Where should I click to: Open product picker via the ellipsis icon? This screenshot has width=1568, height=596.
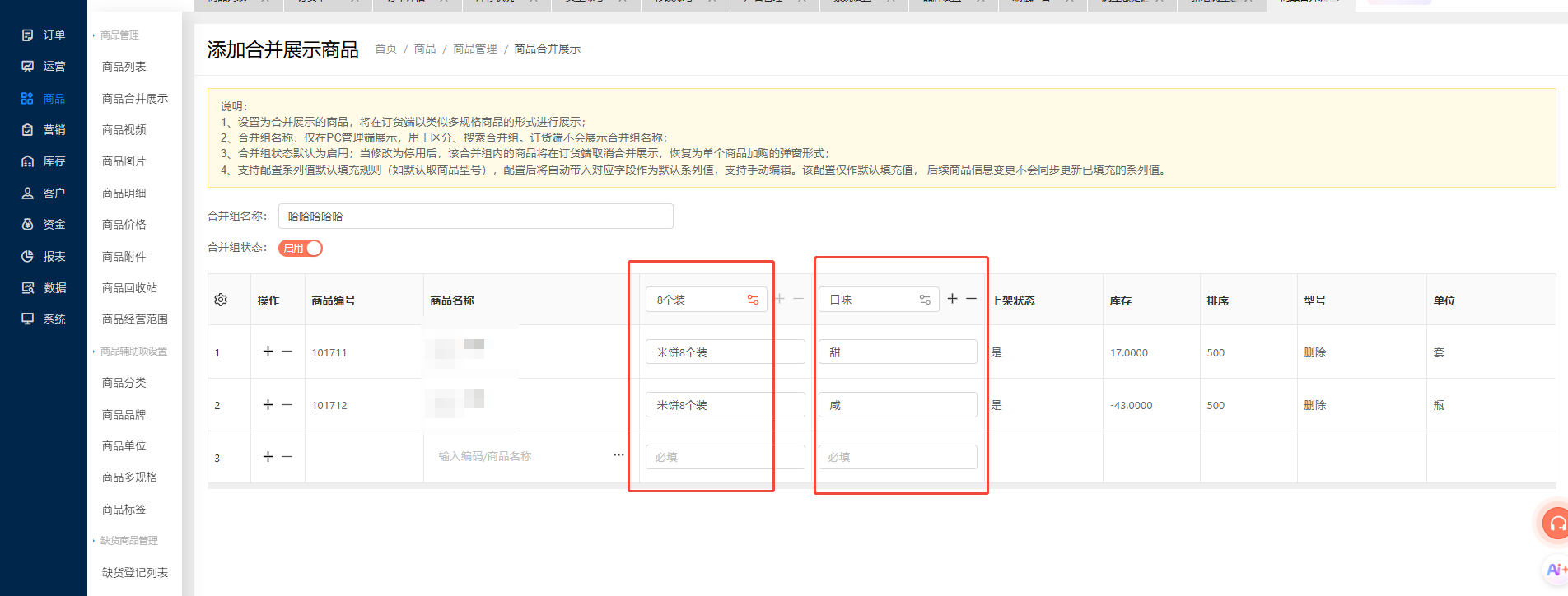618,455
